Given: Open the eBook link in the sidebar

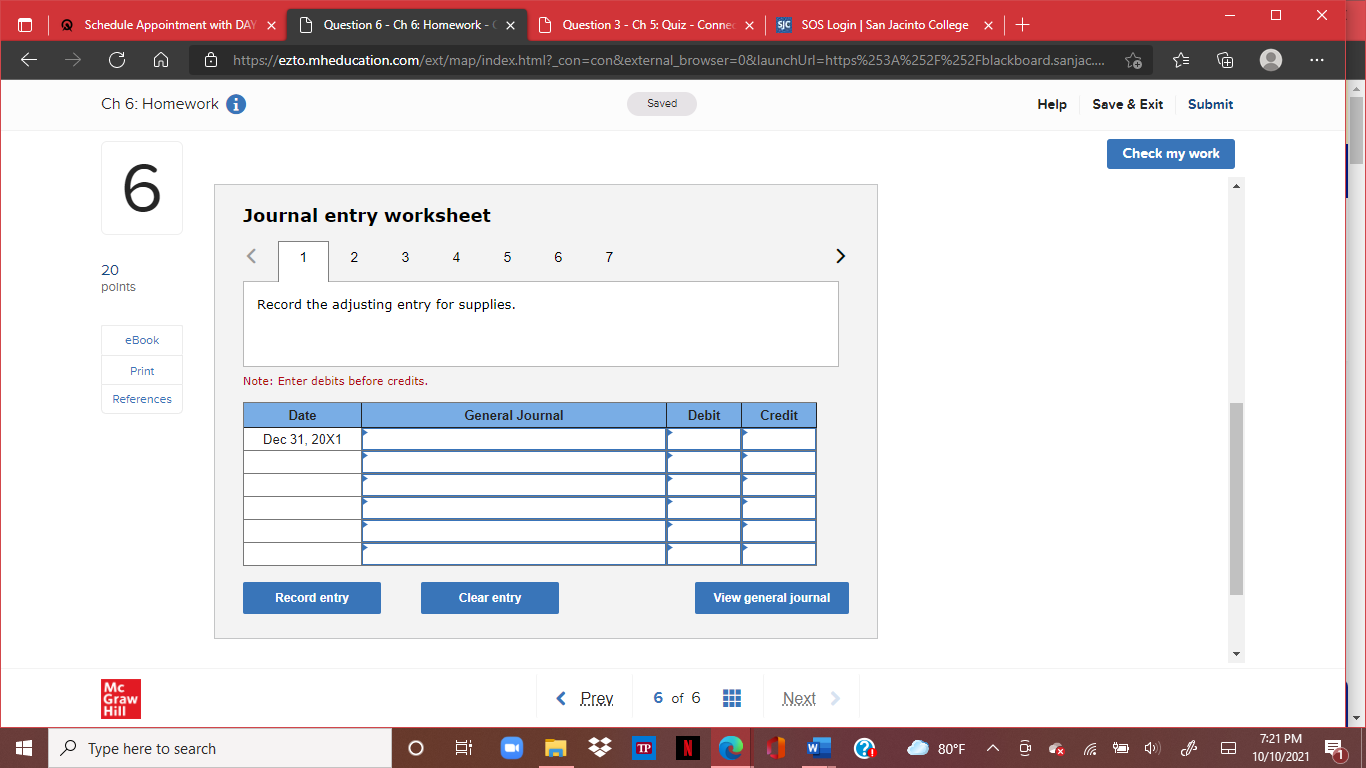Looking at the screenshot, I should tap(141, 340).
